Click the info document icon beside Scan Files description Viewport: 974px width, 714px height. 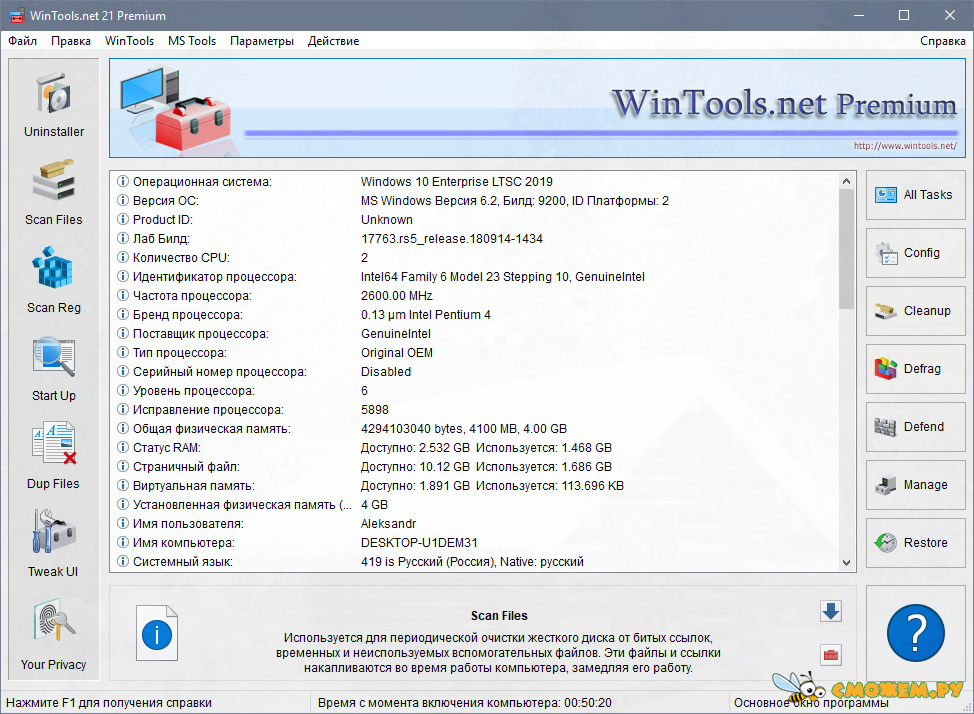pos(157,633)
